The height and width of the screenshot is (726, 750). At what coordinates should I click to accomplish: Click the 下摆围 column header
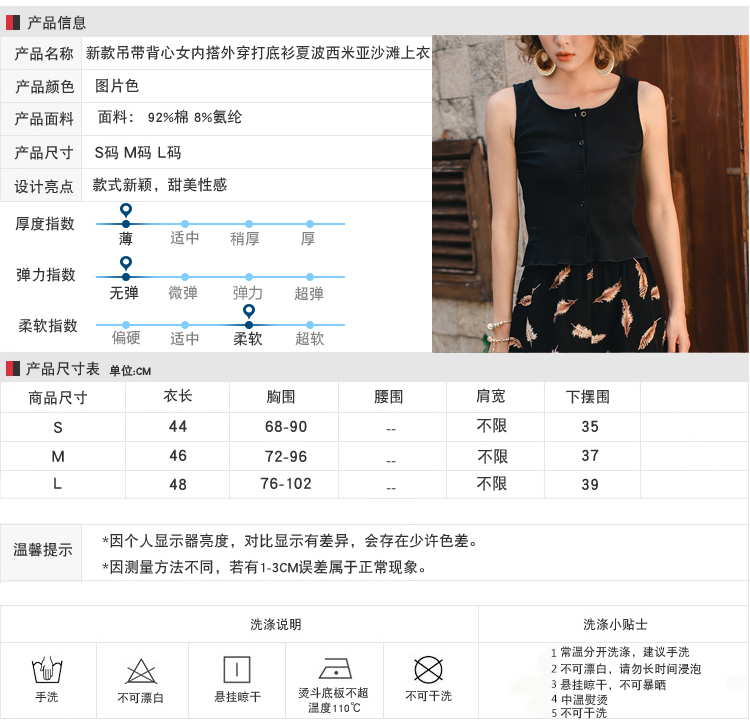tap(588, 396)
